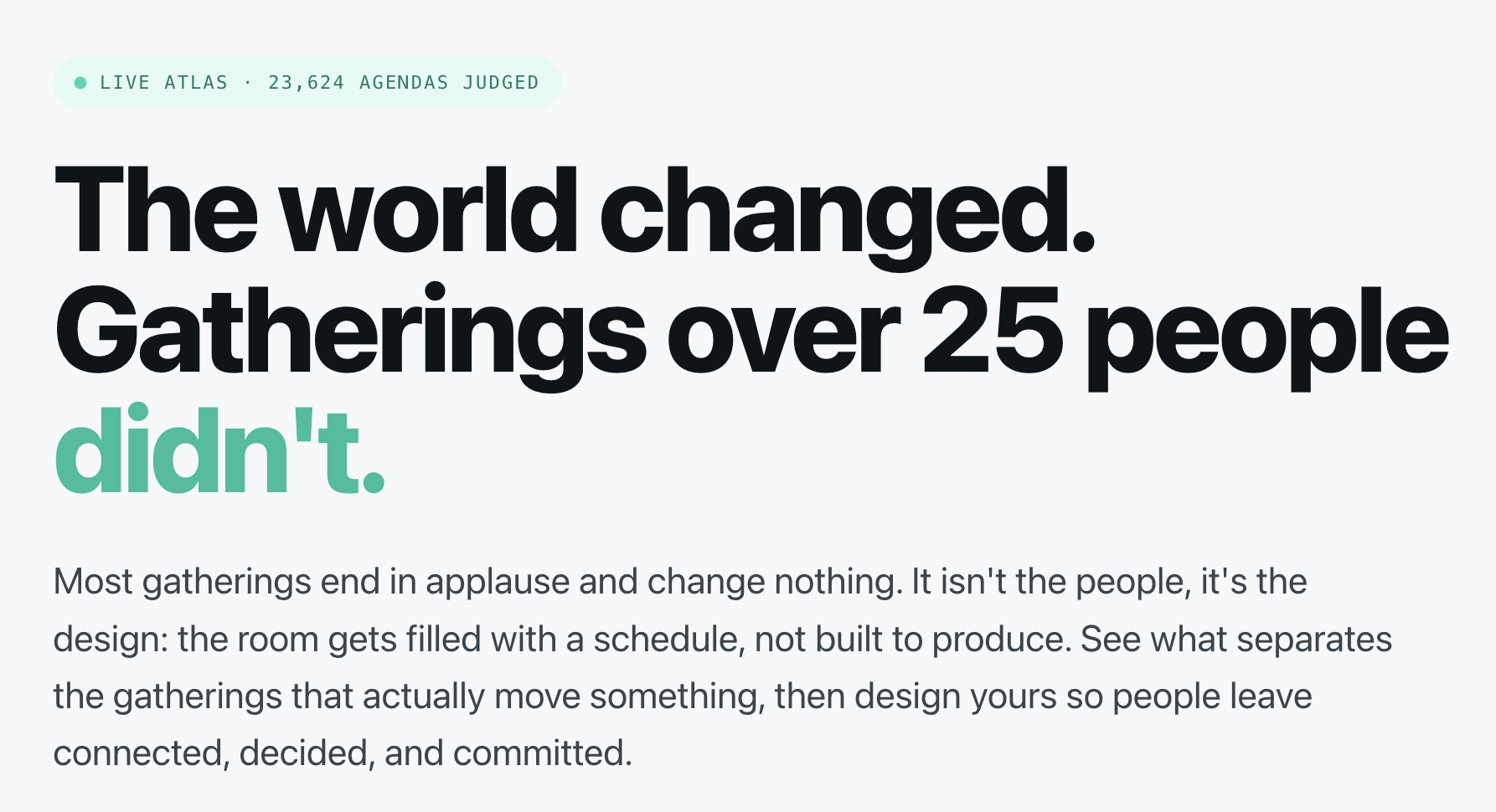Screen dimensions: 1496x812
Task: Click the phrase "See what separates"
Action: pos(1236,640)
